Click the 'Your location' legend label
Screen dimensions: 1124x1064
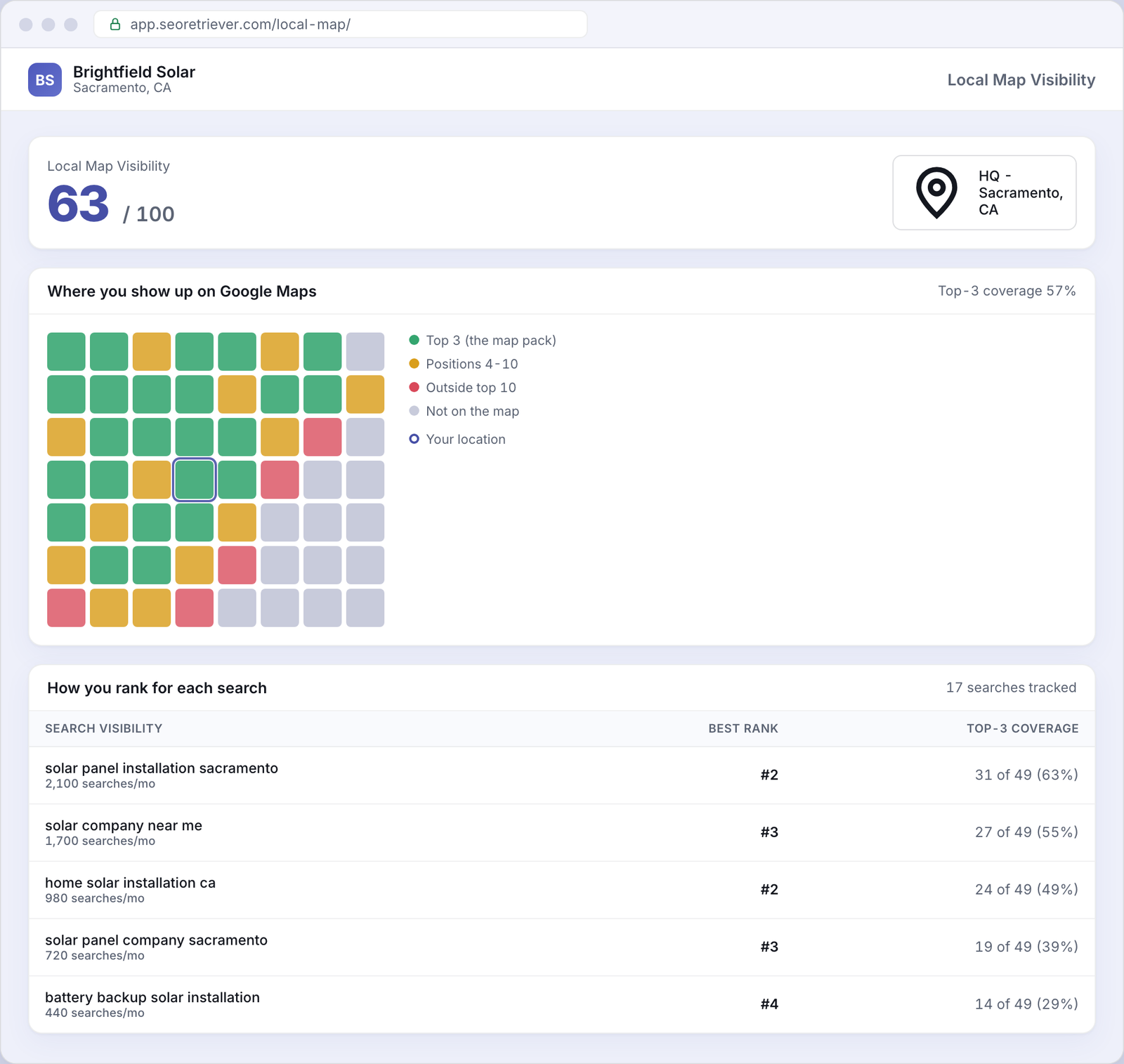(466, 440)
